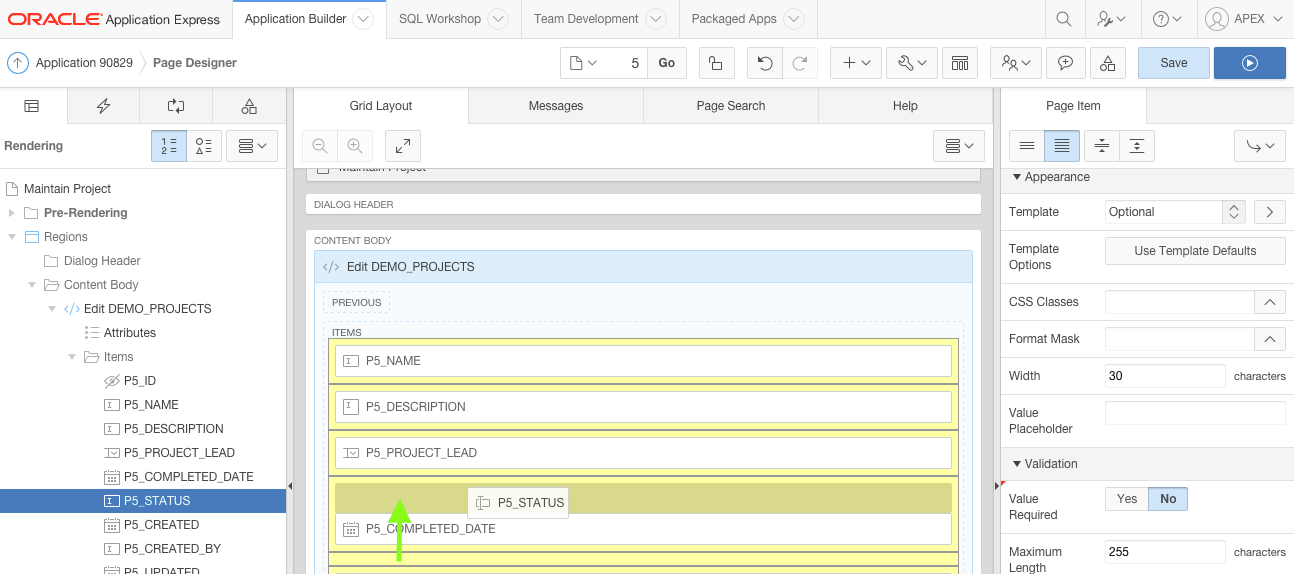This screenshot has width=1294, height=574.
Task: Switch to the Page Search tab
Action: tap(731, 106)
